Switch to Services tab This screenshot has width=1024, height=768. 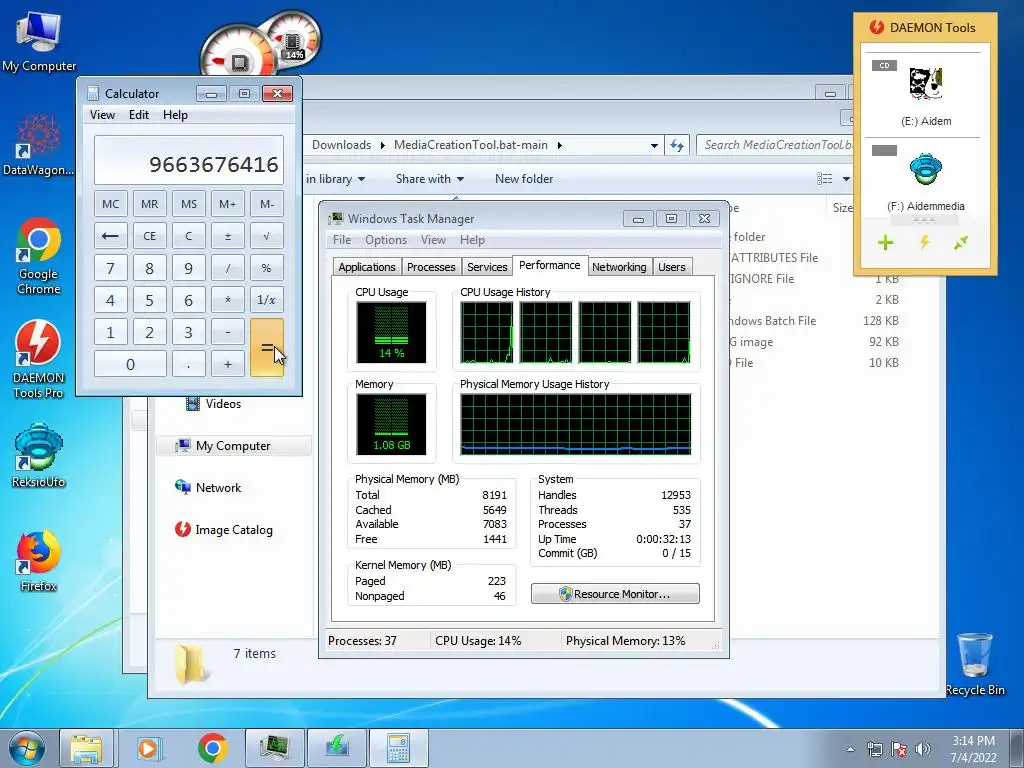487,267
